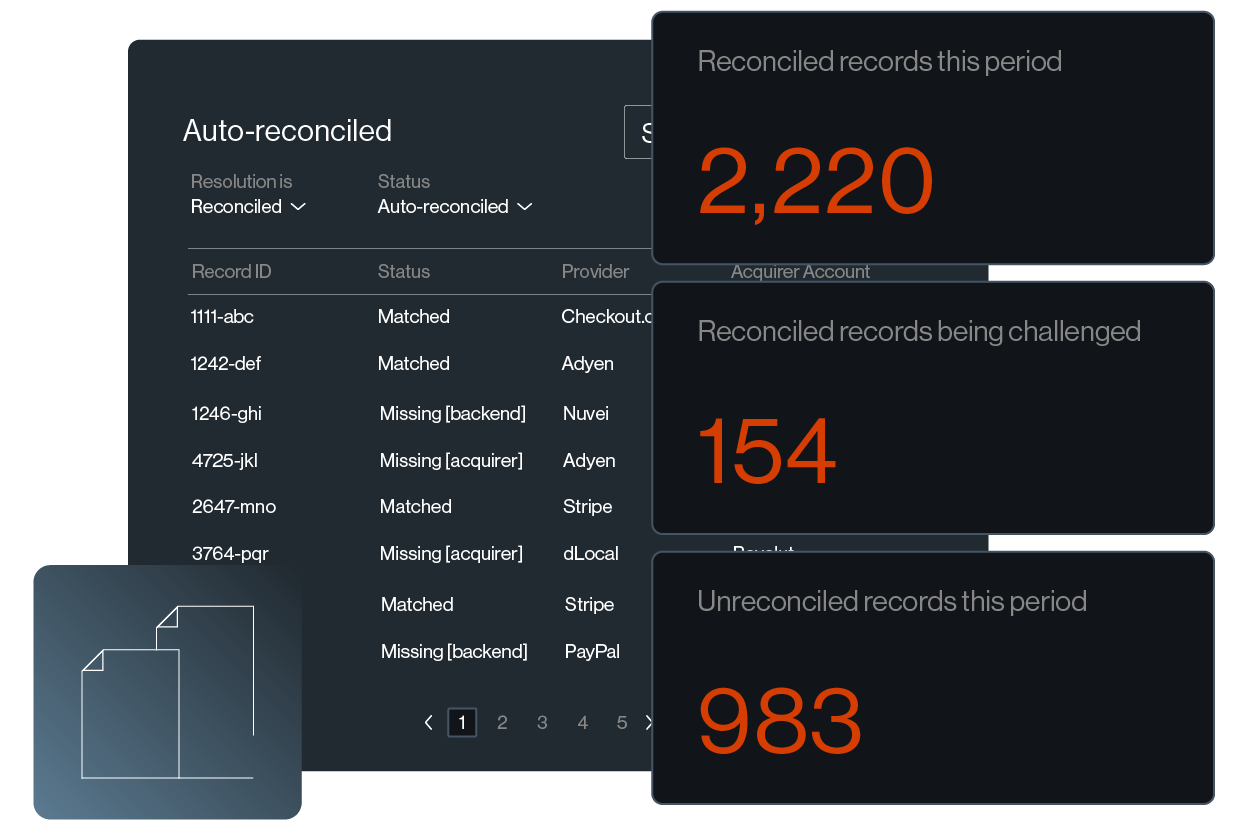This screenshot has height=834, width=1250.
Task: Open the Reconciled records this period card
Action: (x=932, y=138)
